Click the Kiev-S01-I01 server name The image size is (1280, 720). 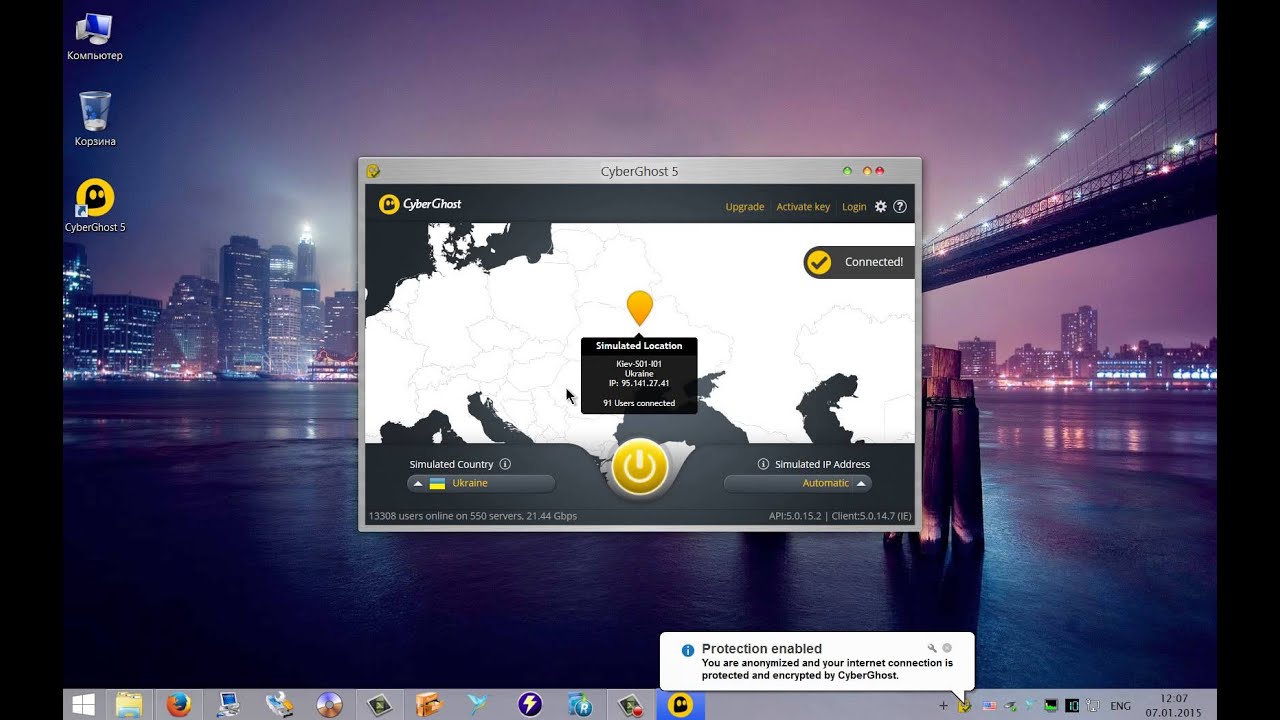click(x=639, y=363)
